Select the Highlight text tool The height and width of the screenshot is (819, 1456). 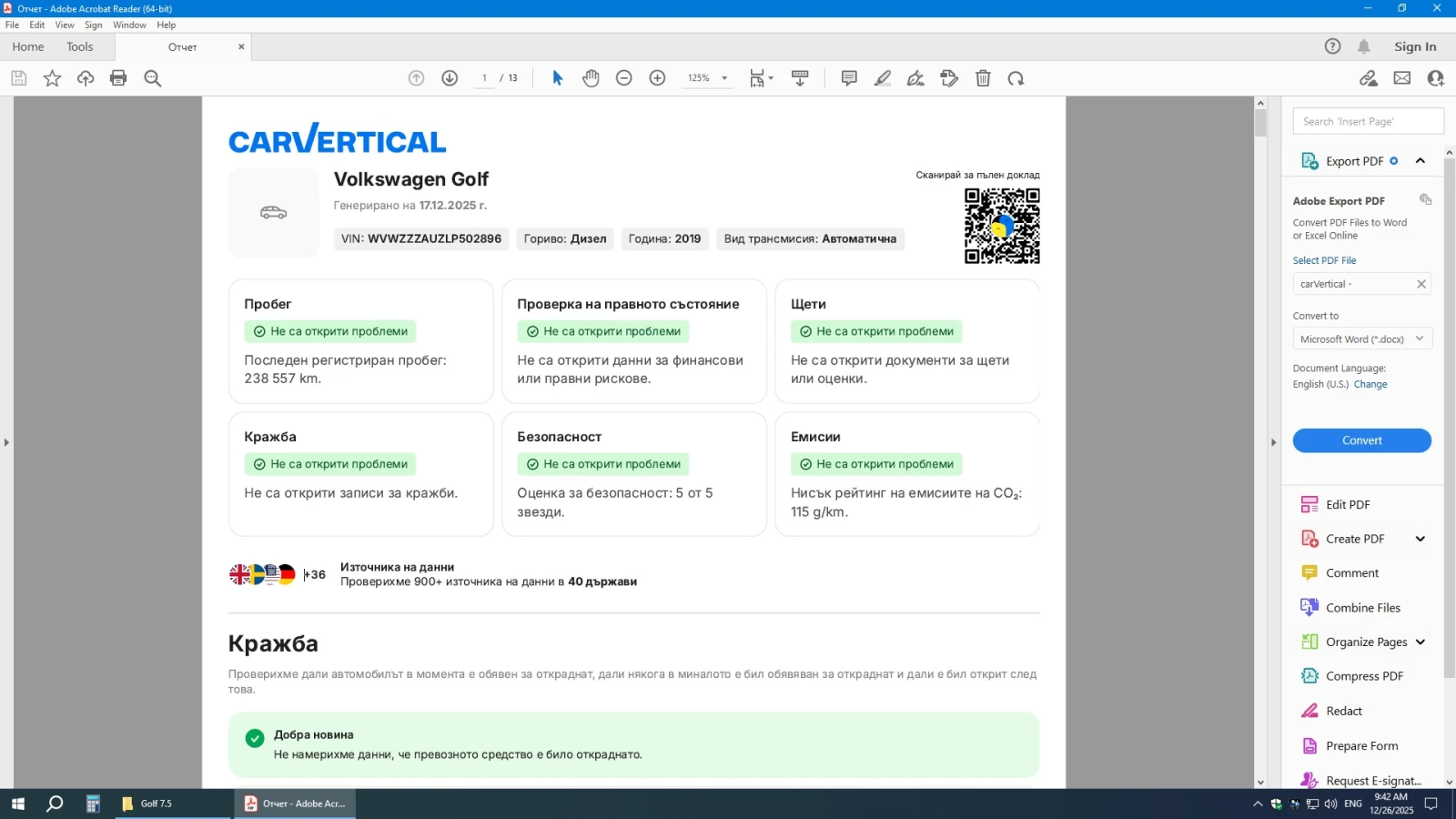882,78
